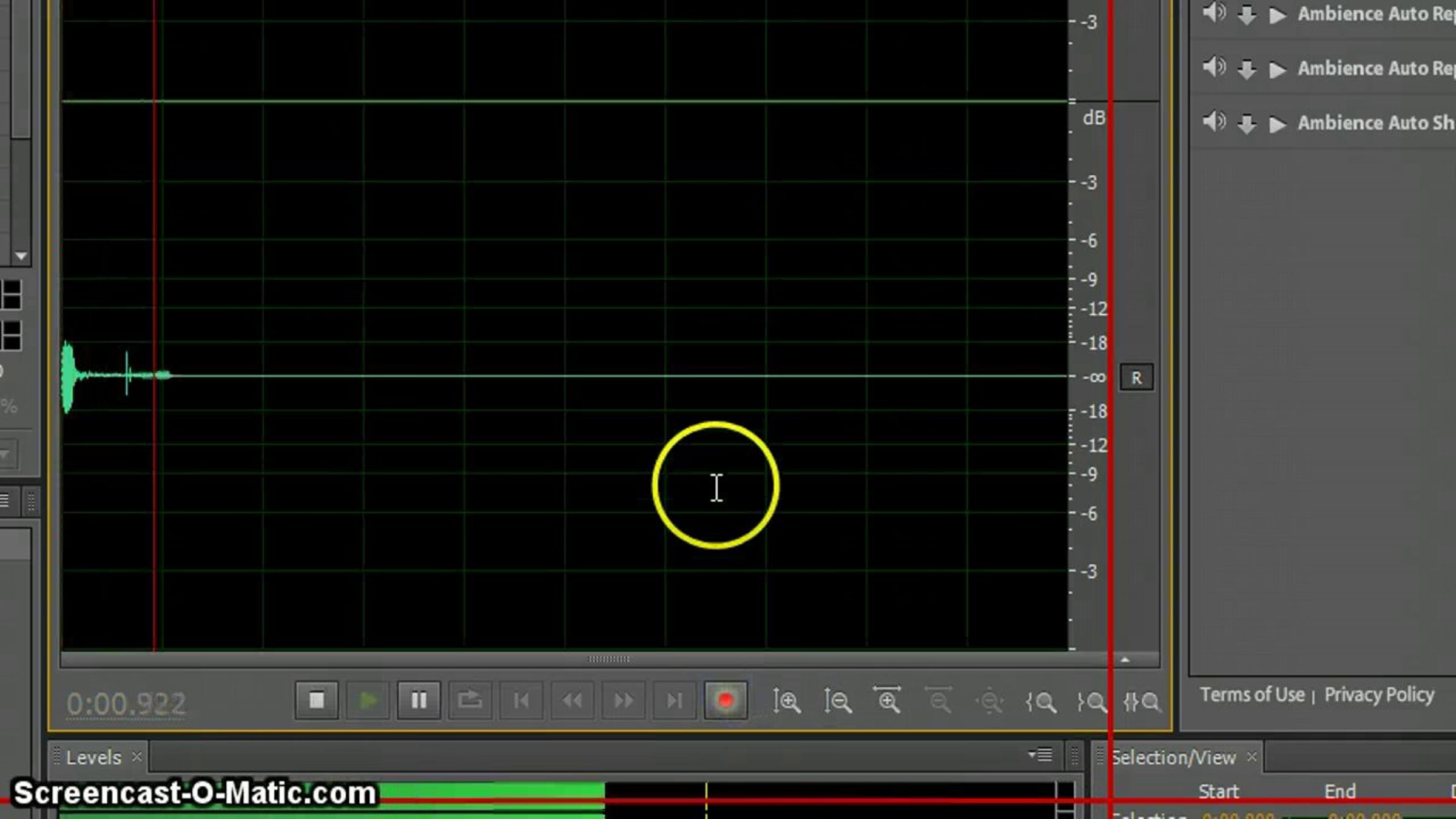Open the Levels panel options menu
This screenshot has height=819, width=1456.
(x=1041, y=755)
